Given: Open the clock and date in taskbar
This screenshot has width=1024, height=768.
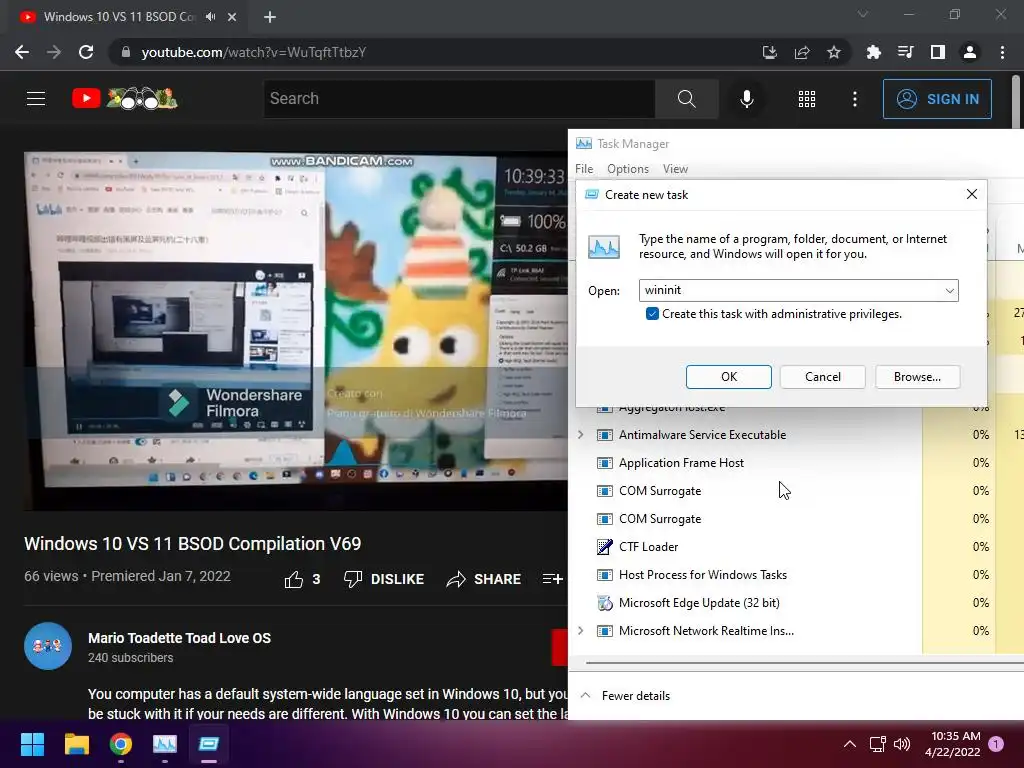Looking at the screenshot, I should pyautogui.click(x=953, y=744).
